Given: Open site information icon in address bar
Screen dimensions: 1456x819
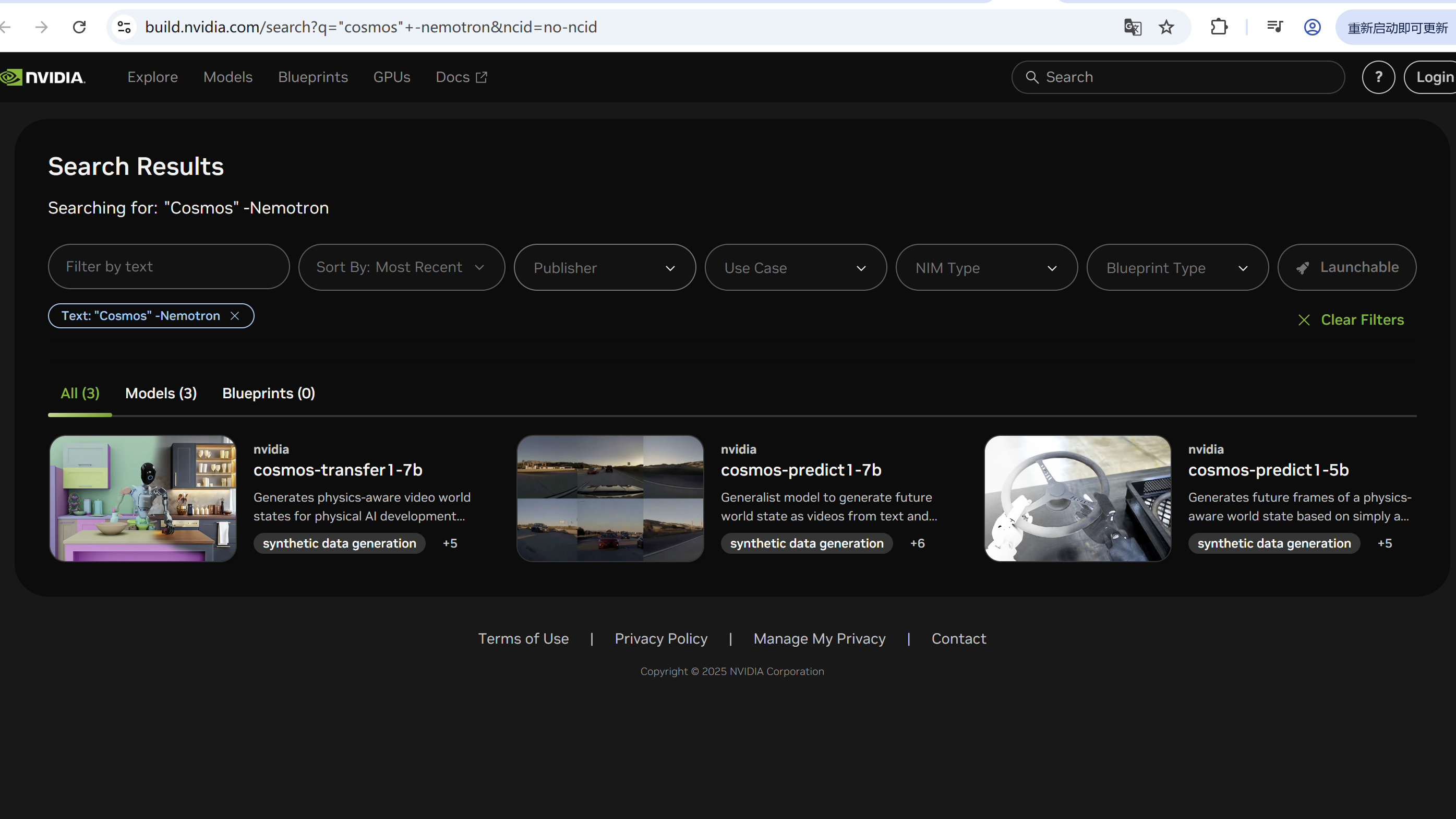Looking at the screenshot, I should click(124, 27).
